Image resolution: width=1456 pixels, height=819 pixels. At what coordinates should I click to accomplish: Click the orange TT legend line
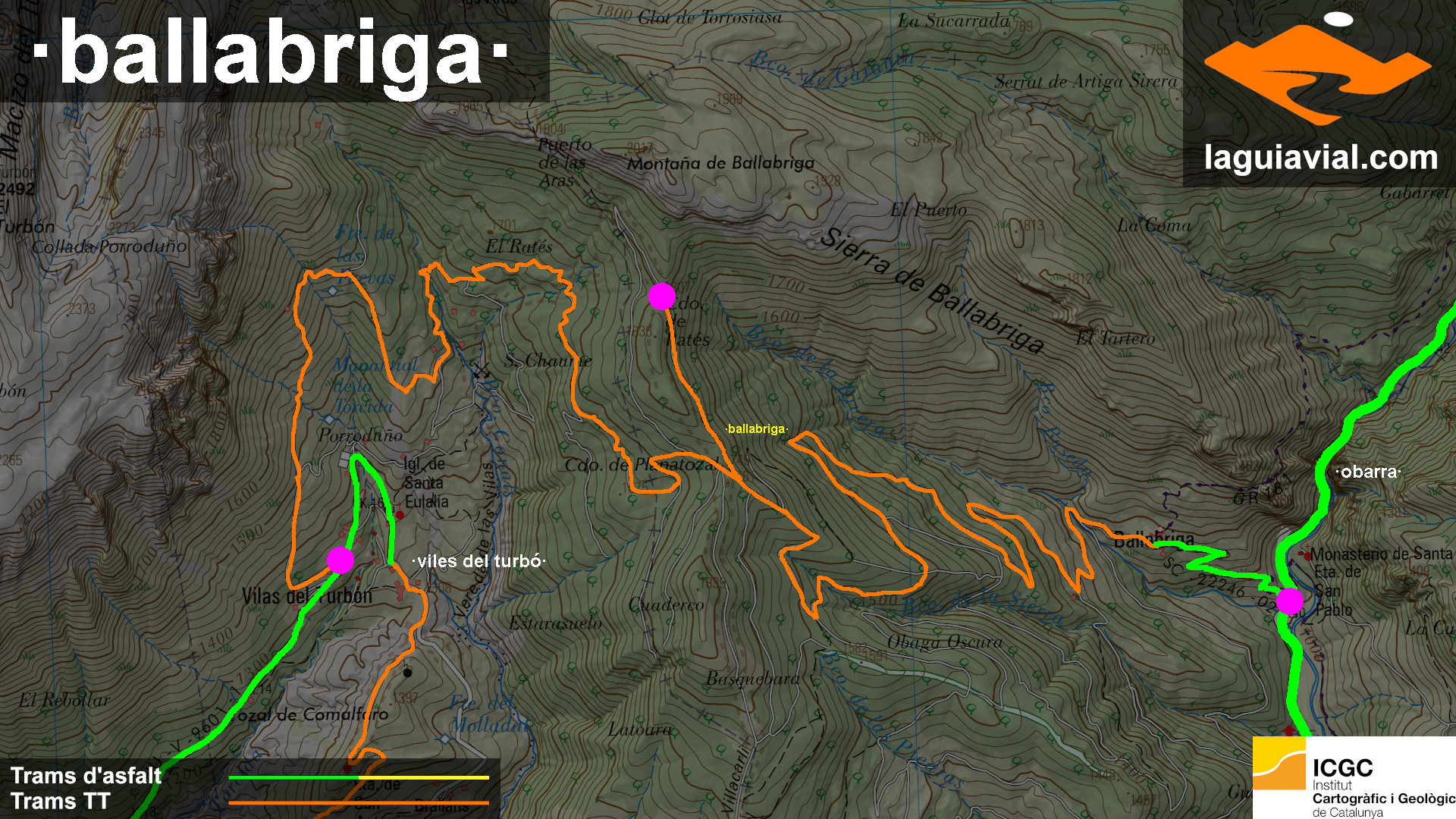[x=358, y=802]
